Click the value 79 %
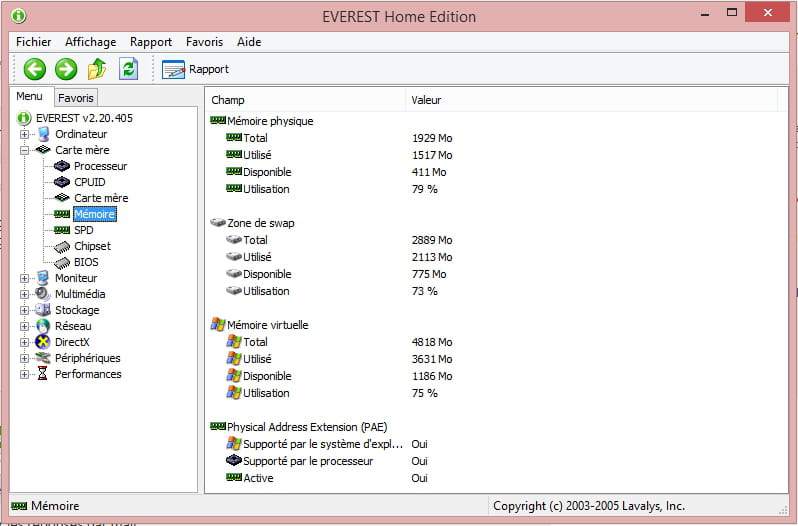 (425, 189)
